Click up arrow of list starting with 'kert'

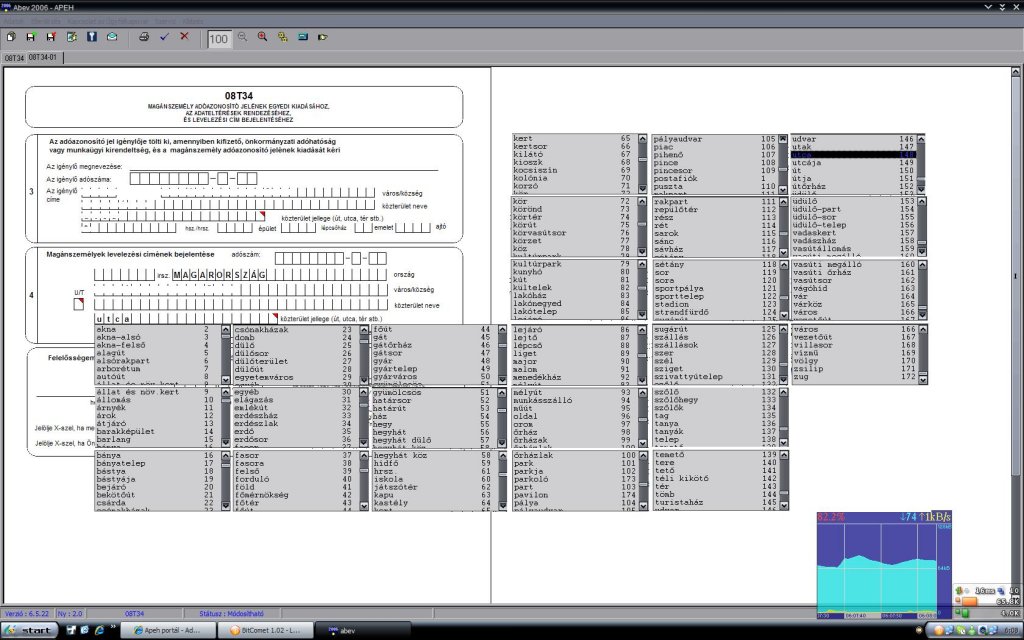[x=642, y=139]
